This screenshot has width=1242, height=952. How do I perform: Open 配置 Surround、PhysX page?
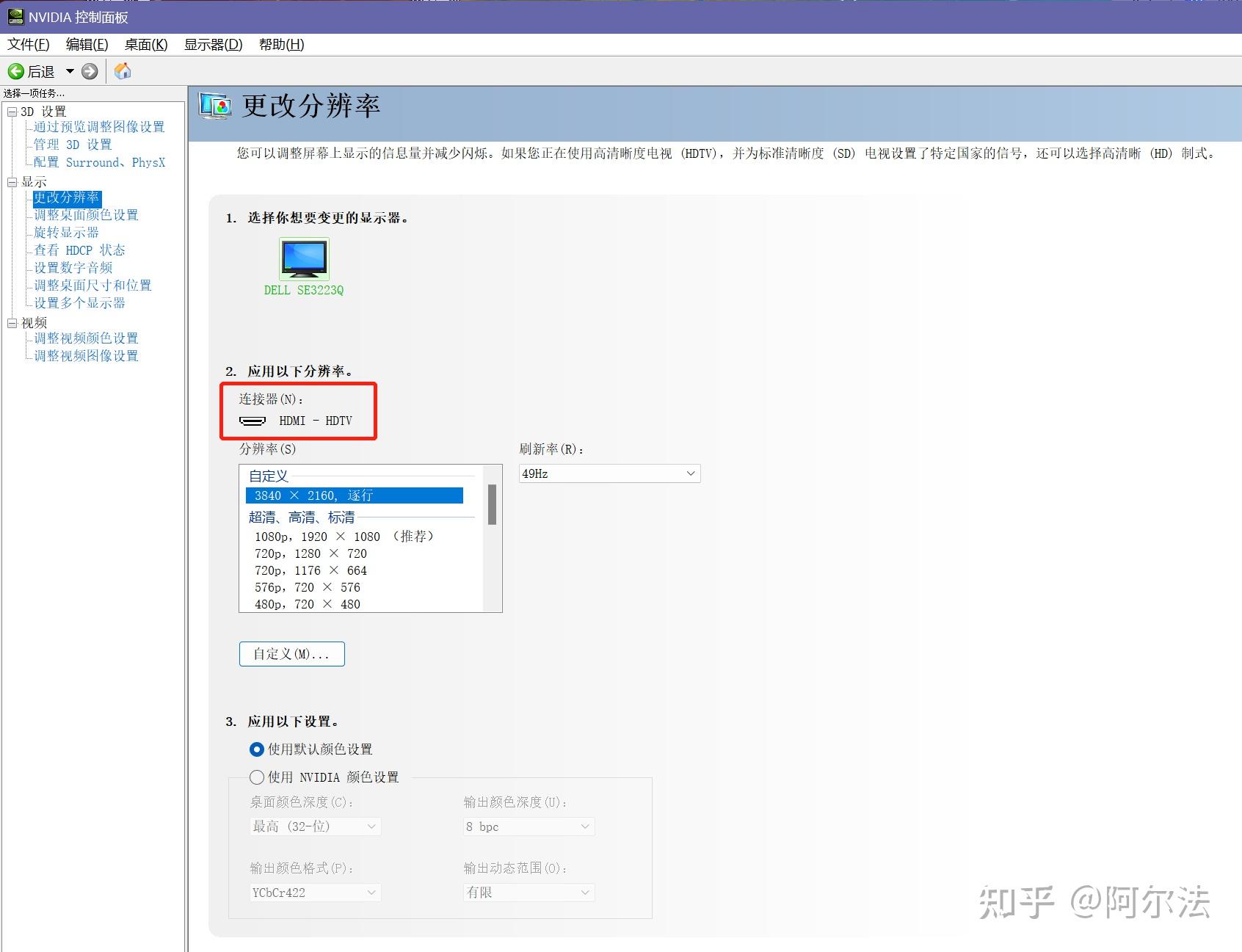[x=99, y=162]
